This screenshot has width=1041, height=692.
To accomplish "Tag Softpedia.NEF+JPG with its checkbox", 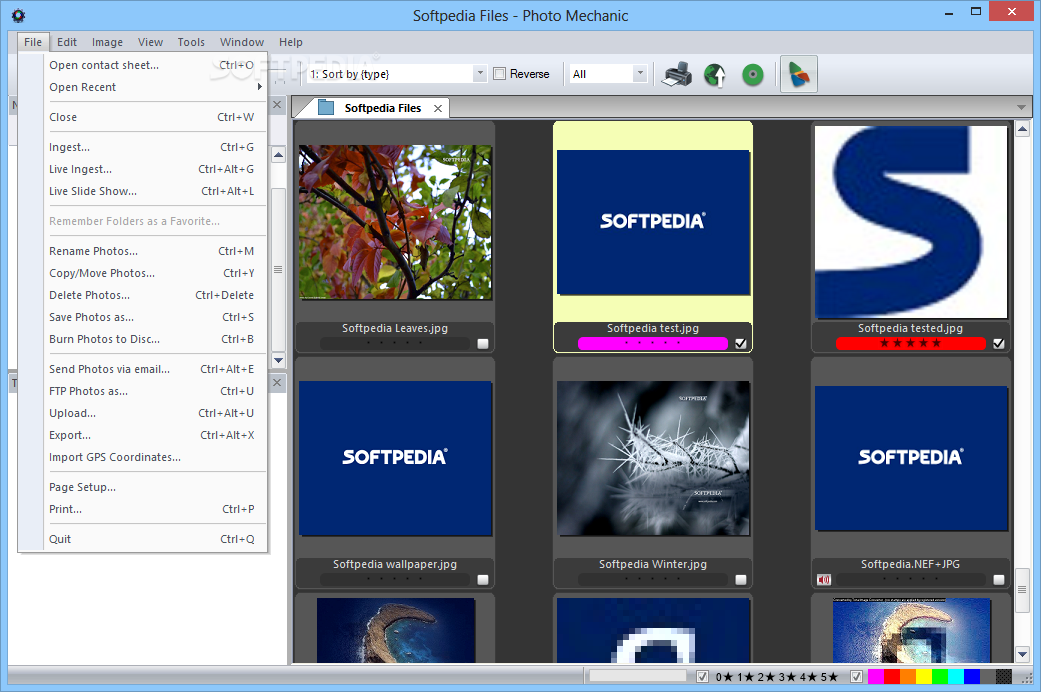I will click(999, 580).
